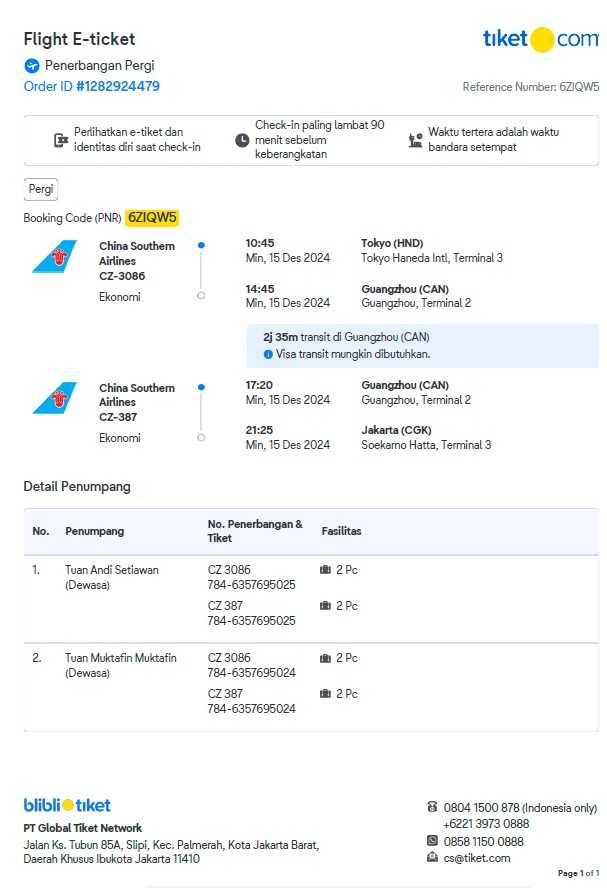This screenshot has height=888, width=607.
Task: Click the visa transit info icon
Action: [268, 354]
